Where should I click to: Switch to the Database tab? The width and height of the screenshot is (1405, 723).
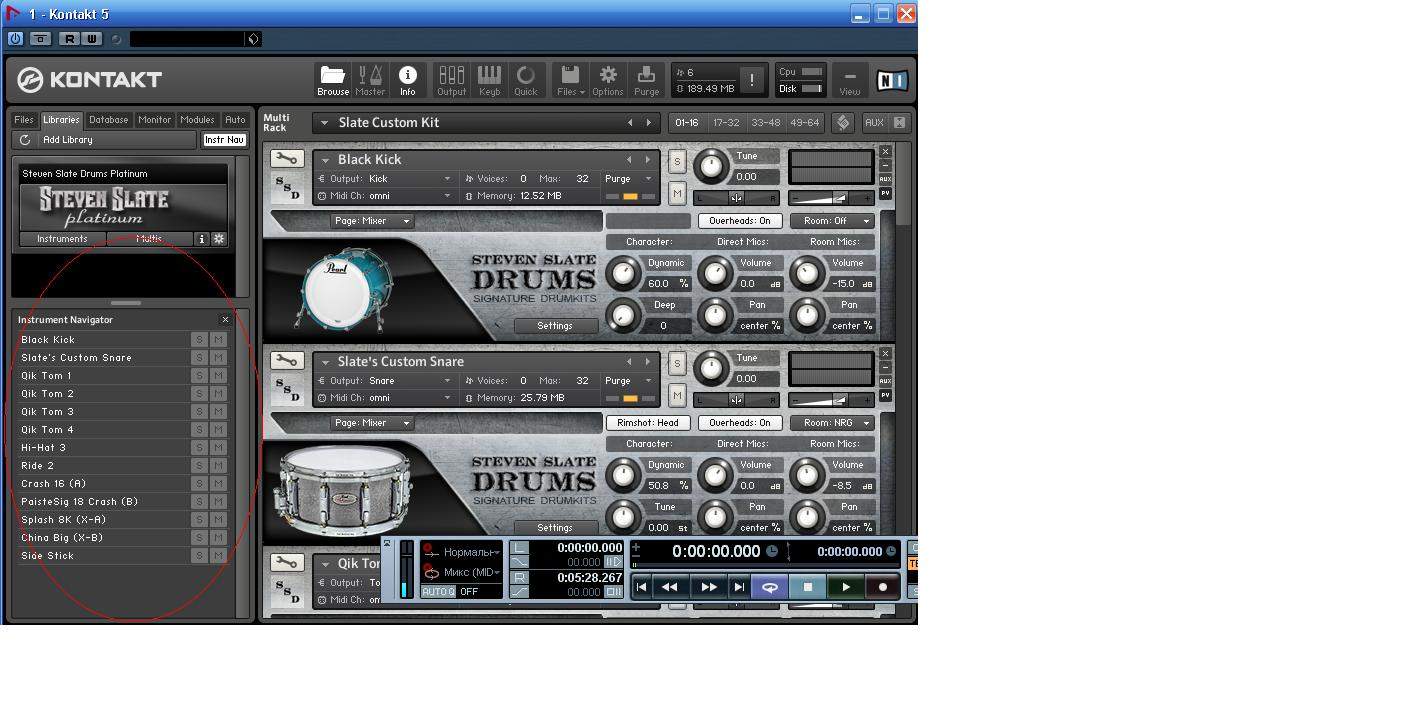(108, 120)
